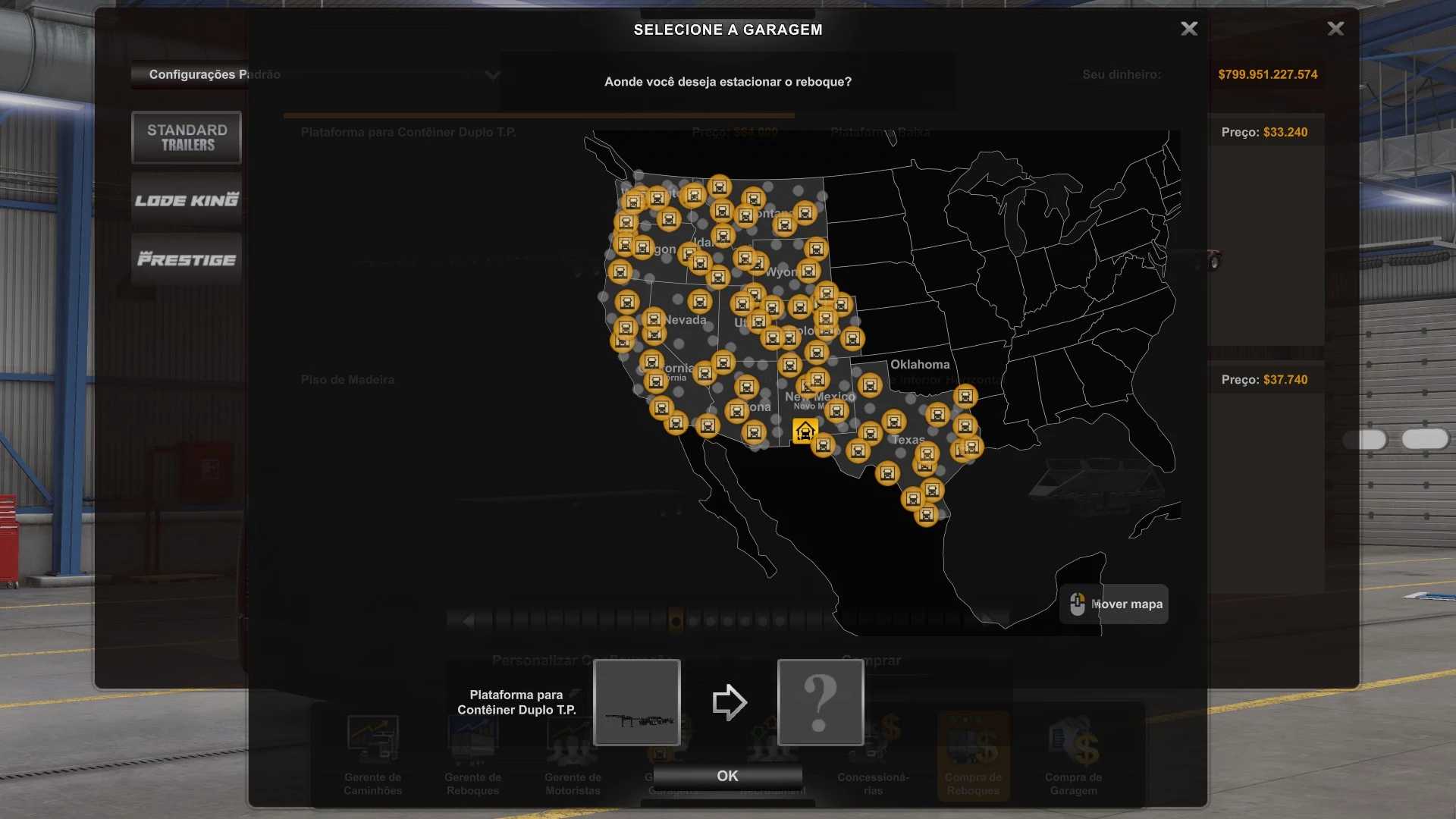Click the Plataforma para Contêiner trailer thumbnail
1456x819 pixels.
pyautogui.click(x=636, y=702)
